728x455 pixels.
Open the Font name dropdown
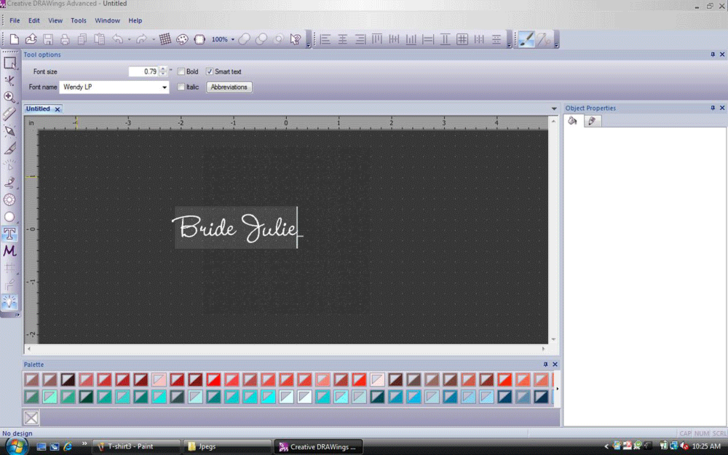(x=165, y=87)
